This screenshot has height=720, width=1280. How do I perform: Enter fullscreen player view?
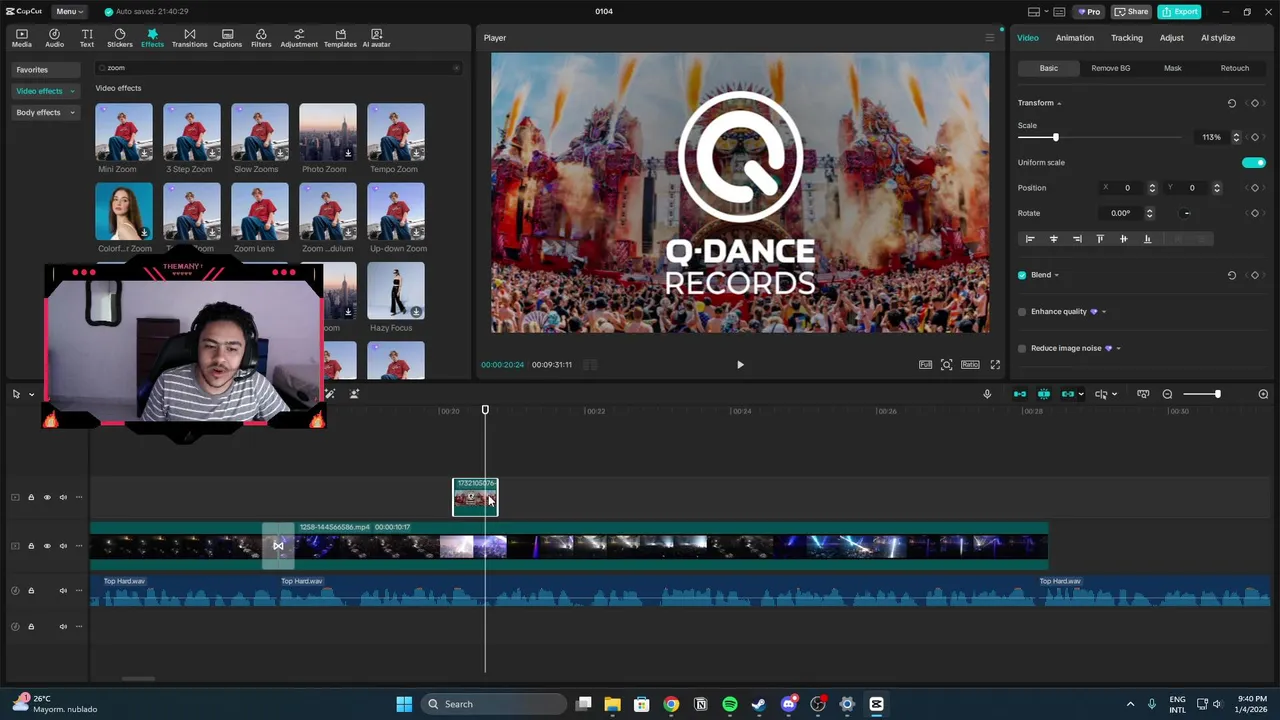pyautogui.click(x=995, y=365)
